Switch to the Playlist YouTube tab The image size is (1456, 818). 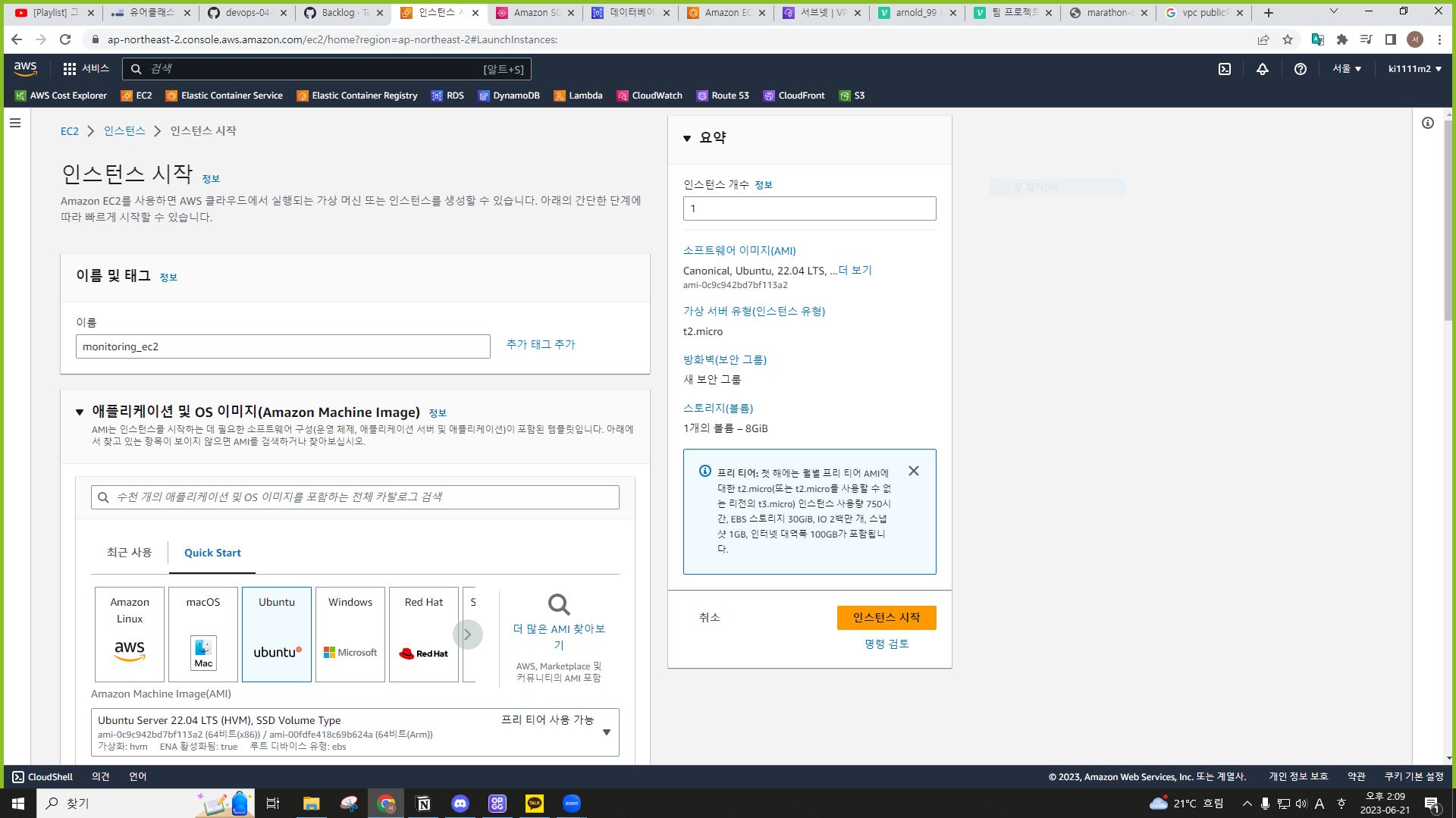[55, 13]
